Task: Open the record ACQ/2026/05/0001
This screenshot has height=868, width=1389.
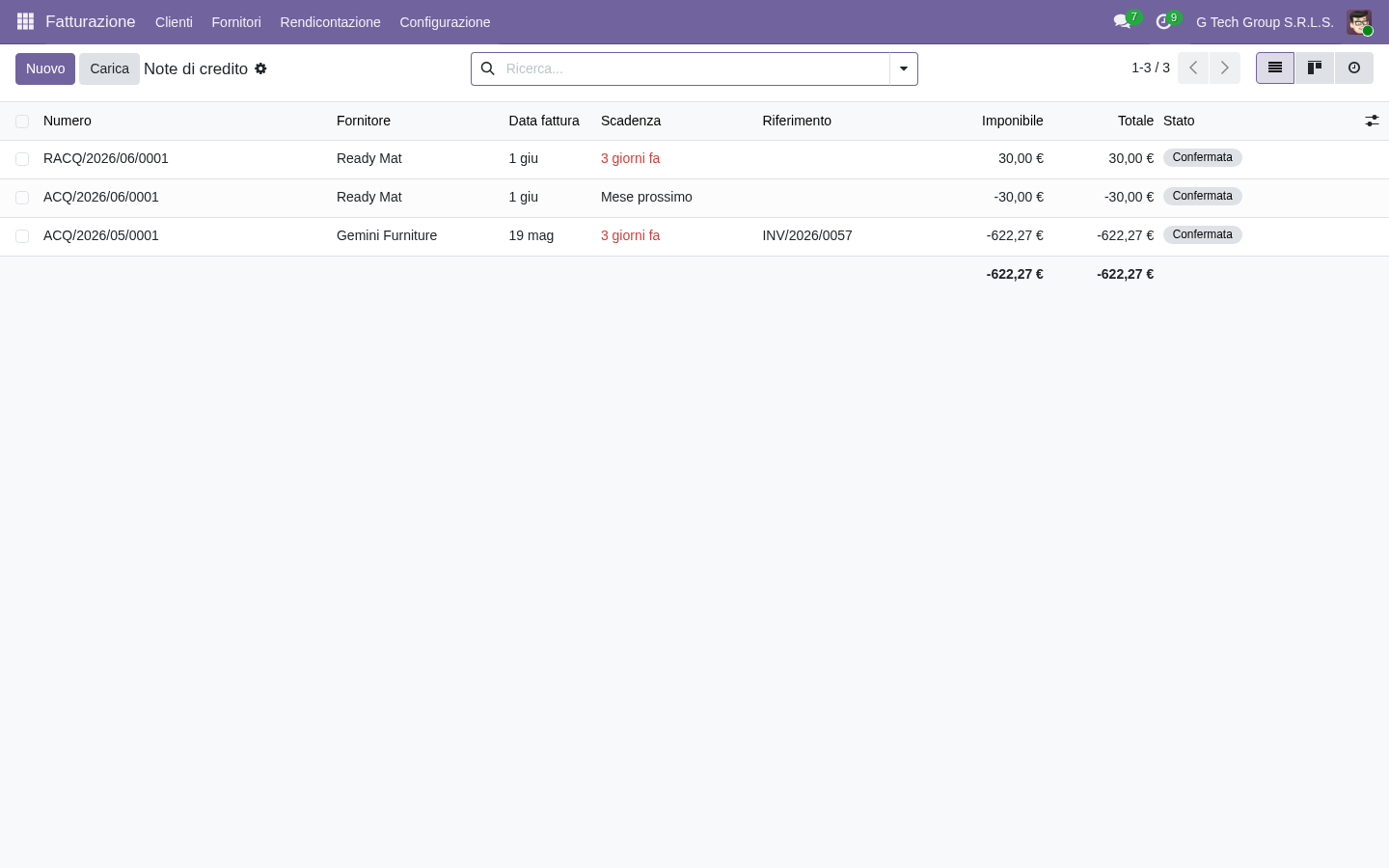Action: pos(101,235)
